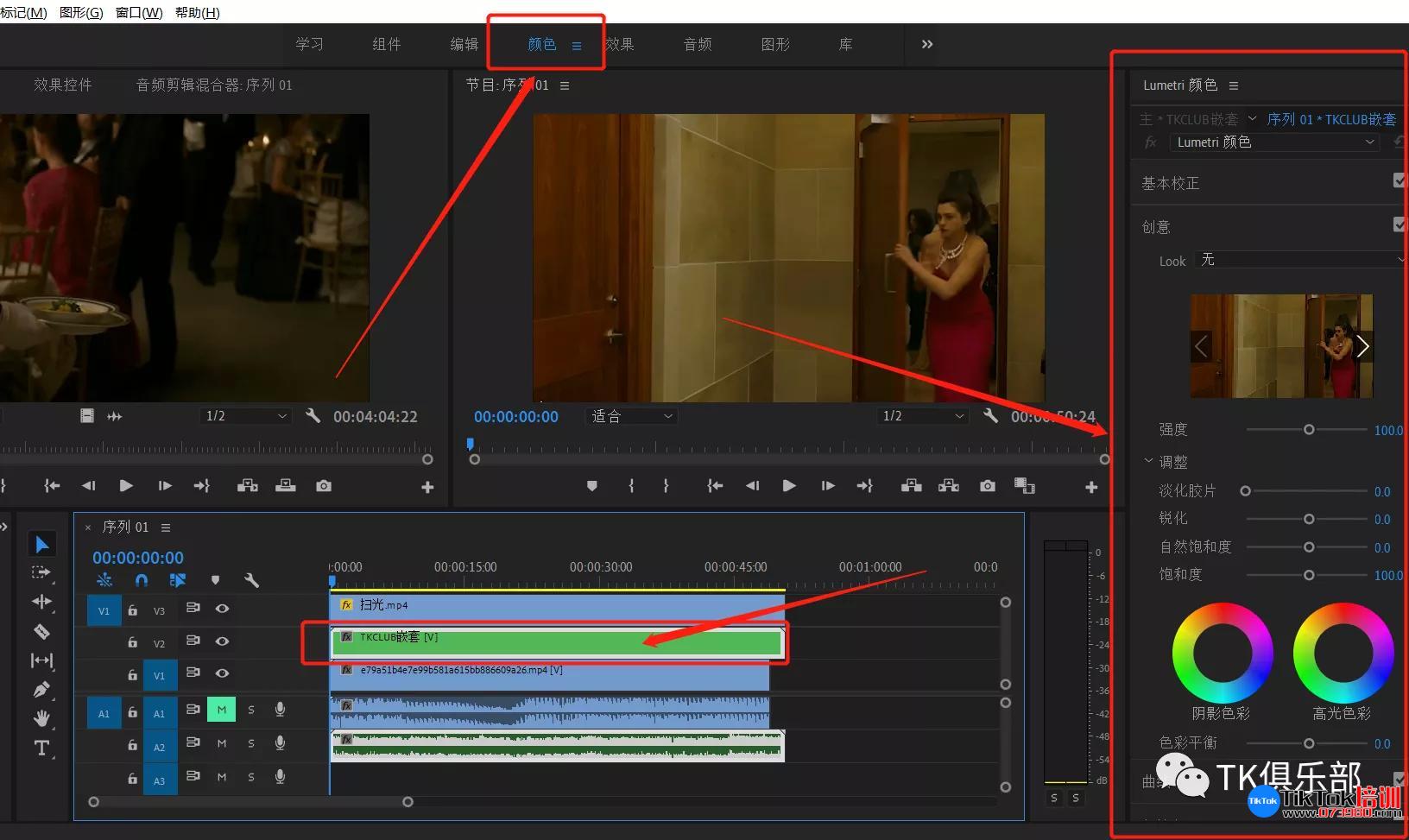Play the program monitor sequence
1409x840 pixels.
point(788,486)
